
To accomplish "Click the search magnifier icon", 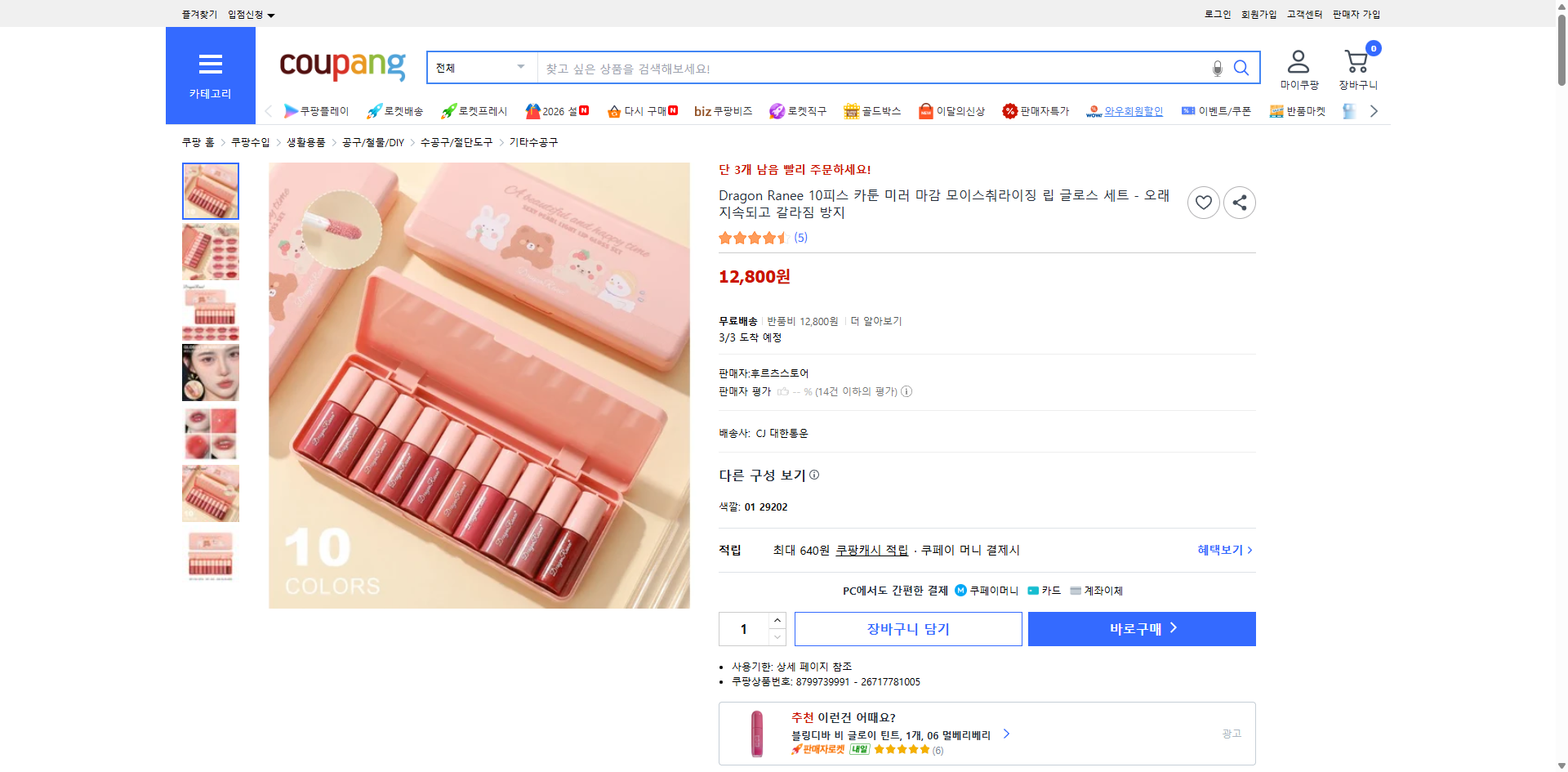I will [1241, 69].
